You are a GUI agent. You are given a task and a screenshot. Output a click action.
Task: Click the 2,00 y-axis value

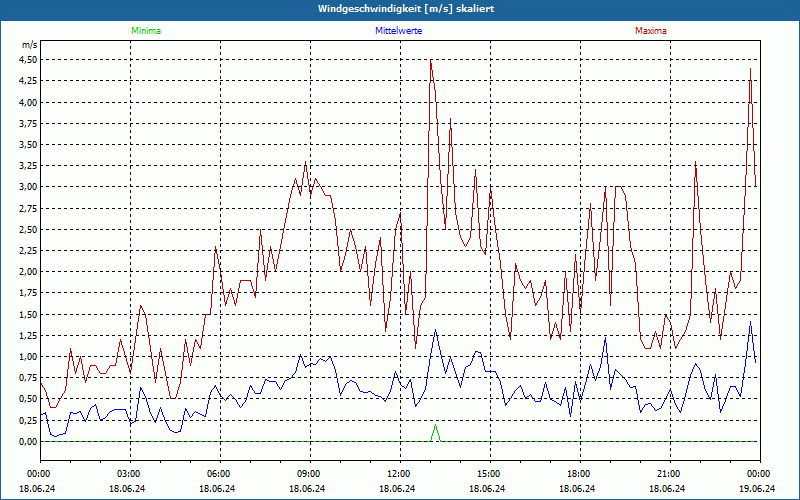(28, 272)
